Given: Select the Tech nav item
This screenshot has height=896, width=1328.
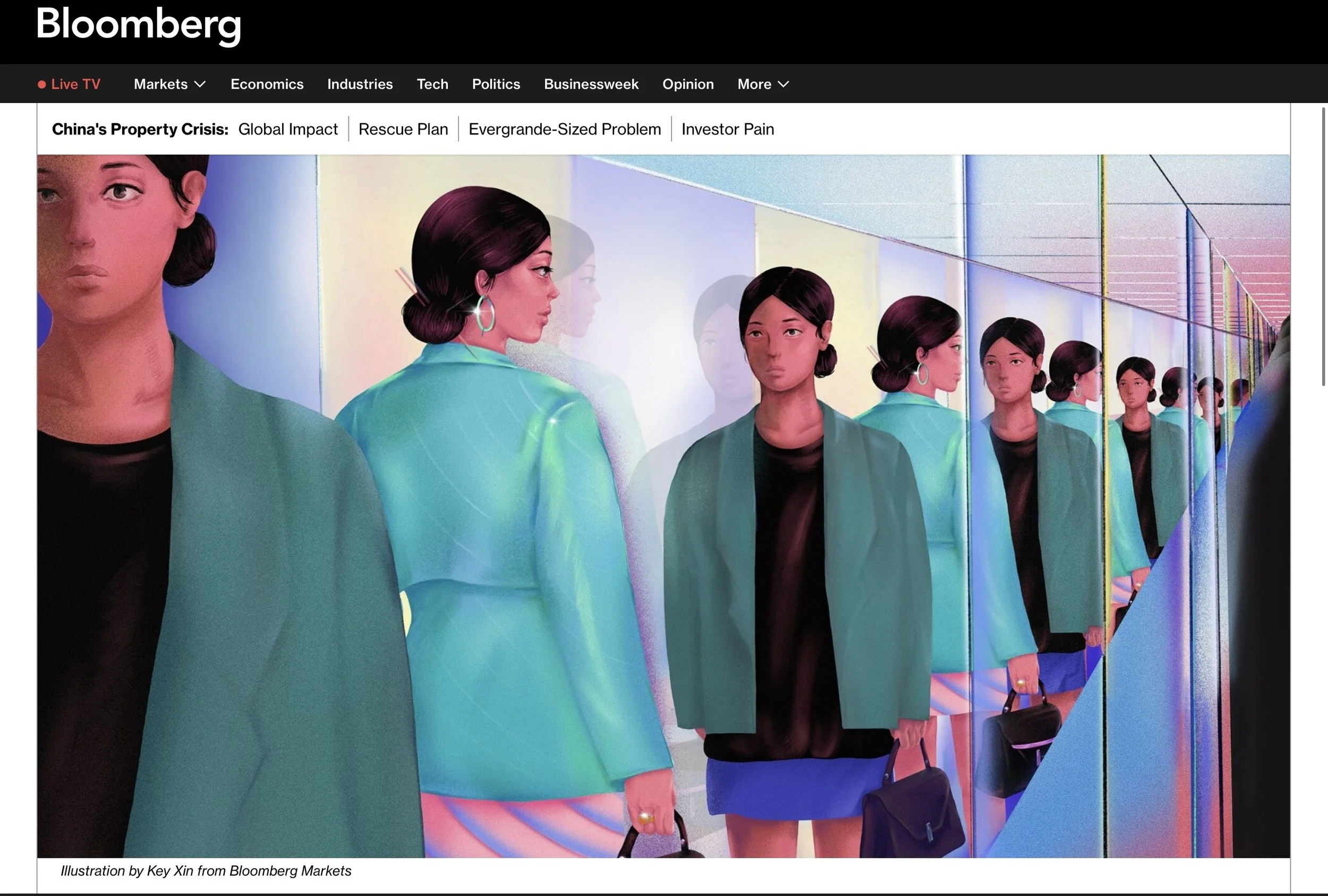Looking at the screenshot, I should click(432, 84).
